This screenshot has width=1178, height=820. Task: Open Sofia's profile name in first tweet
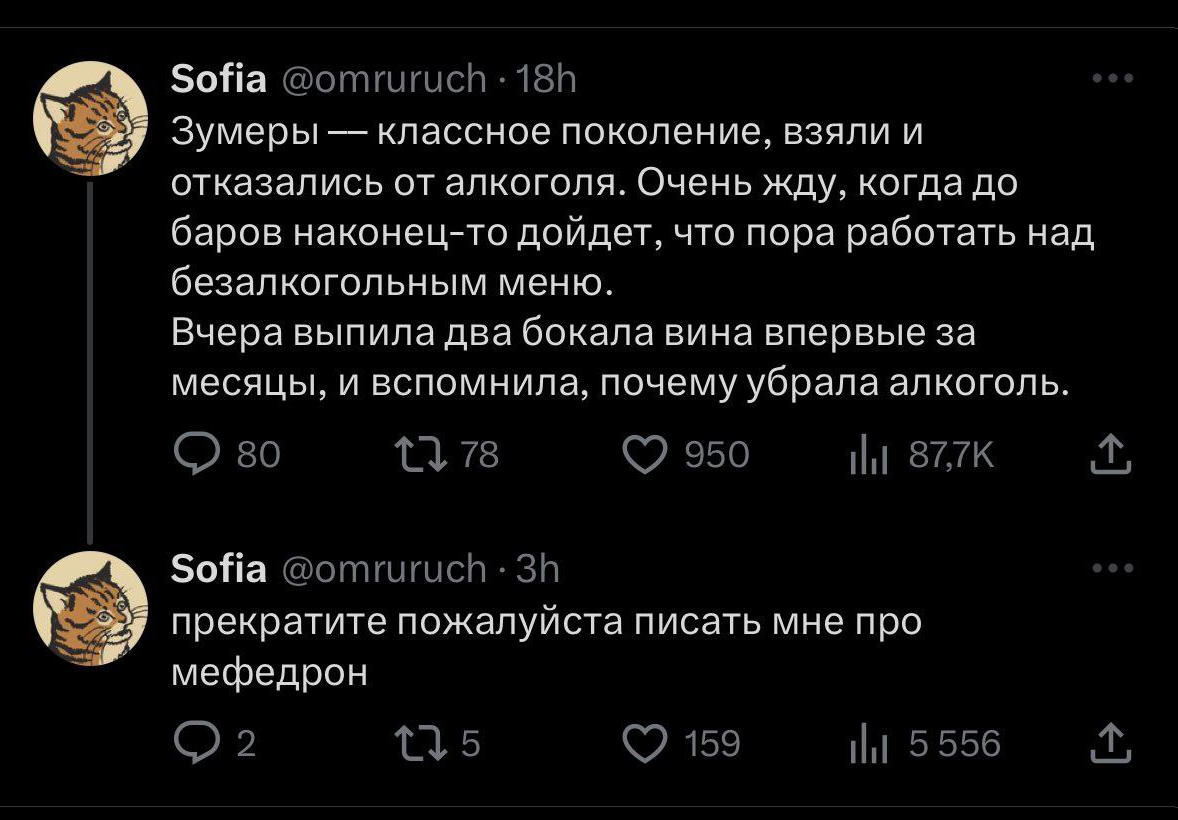click(219, 78)
